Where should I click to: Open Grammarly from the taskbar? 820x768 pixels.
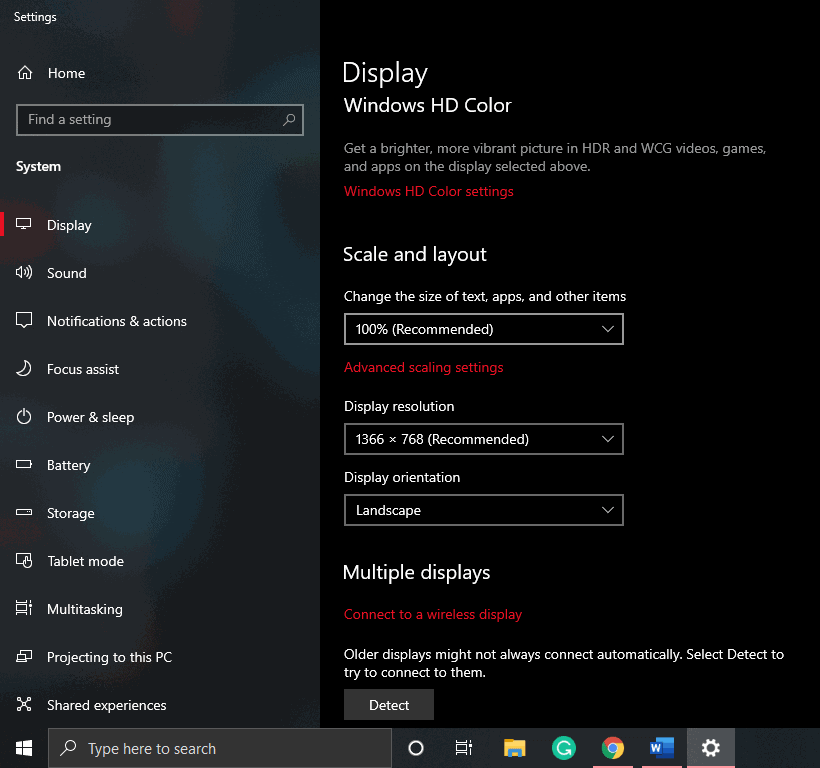pos(563,748)
